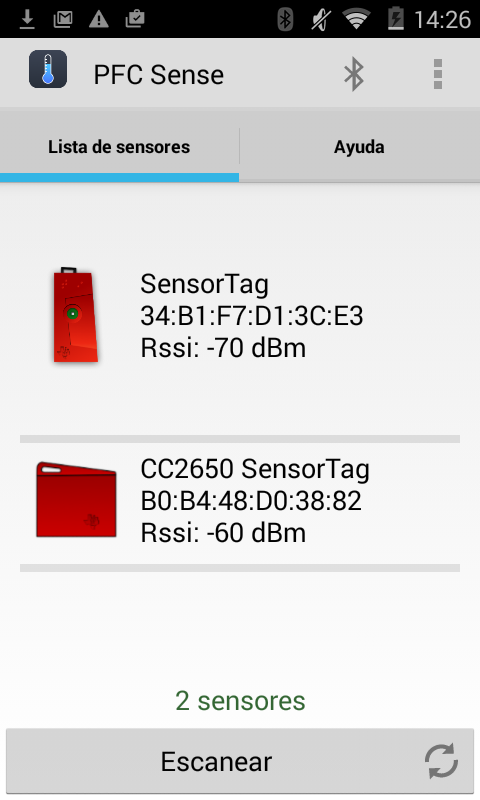
Task: Tap the warning triangle notification icon
Action: coord(98,19)
